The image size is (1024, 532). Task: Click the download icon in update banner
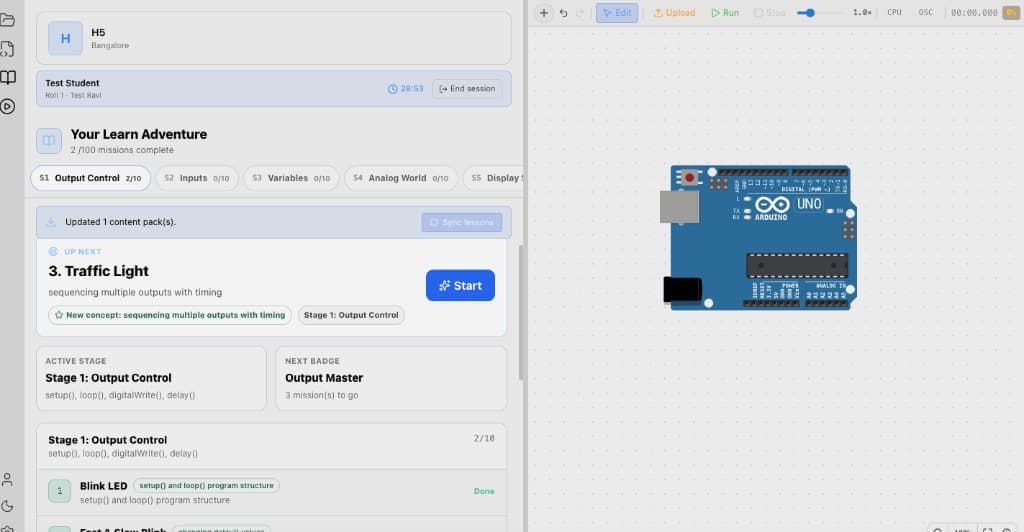point(51,222)
